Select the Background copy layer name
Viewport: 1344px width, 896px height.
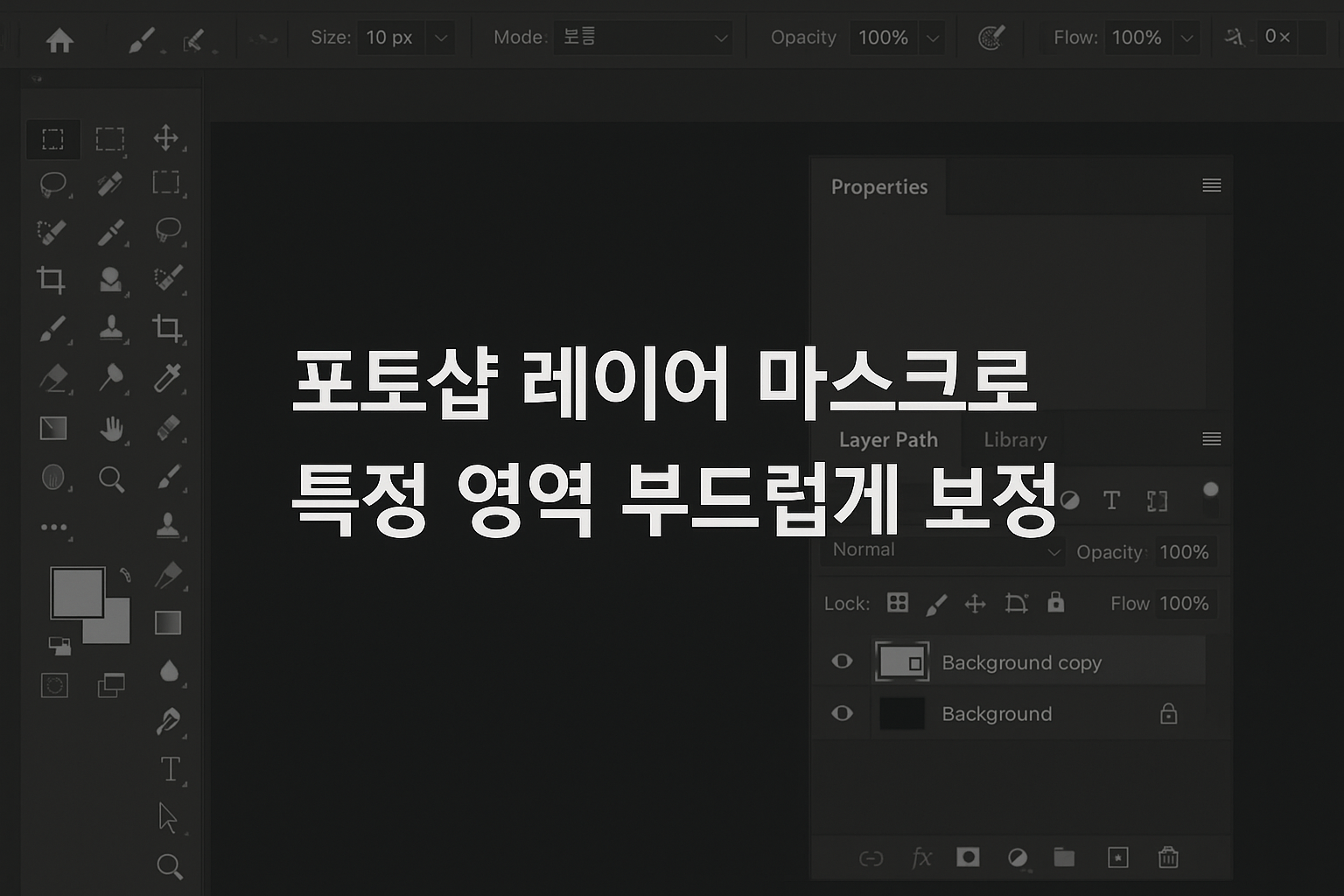1021,663
